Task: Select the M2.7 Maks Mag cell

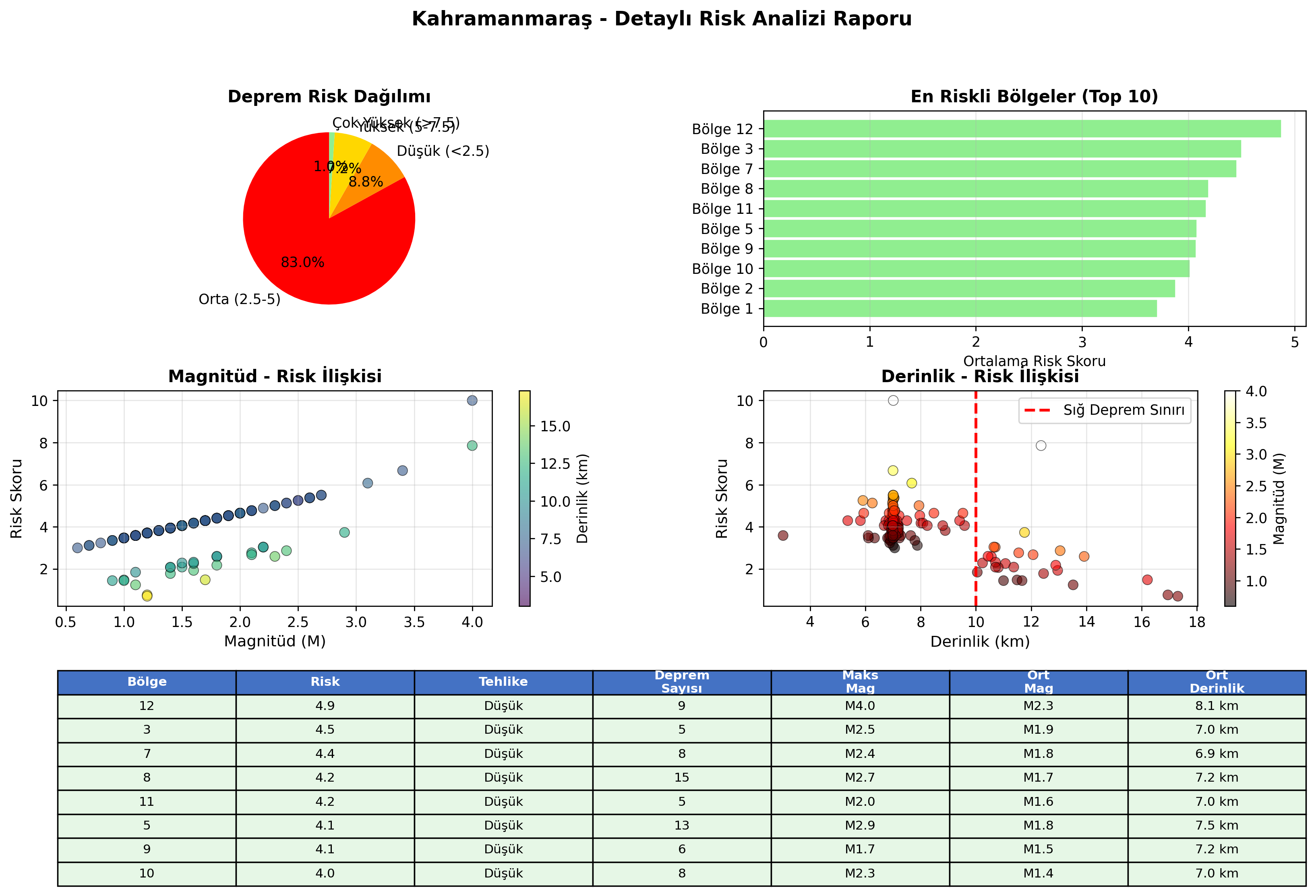Action: click(x=860, y=778)
